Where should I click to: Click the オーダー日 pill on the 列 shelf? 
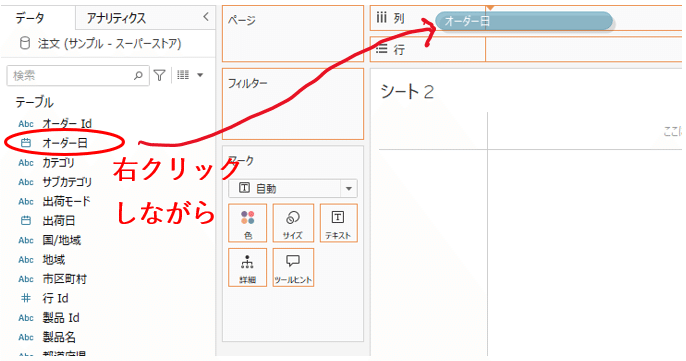pos(524,21)
